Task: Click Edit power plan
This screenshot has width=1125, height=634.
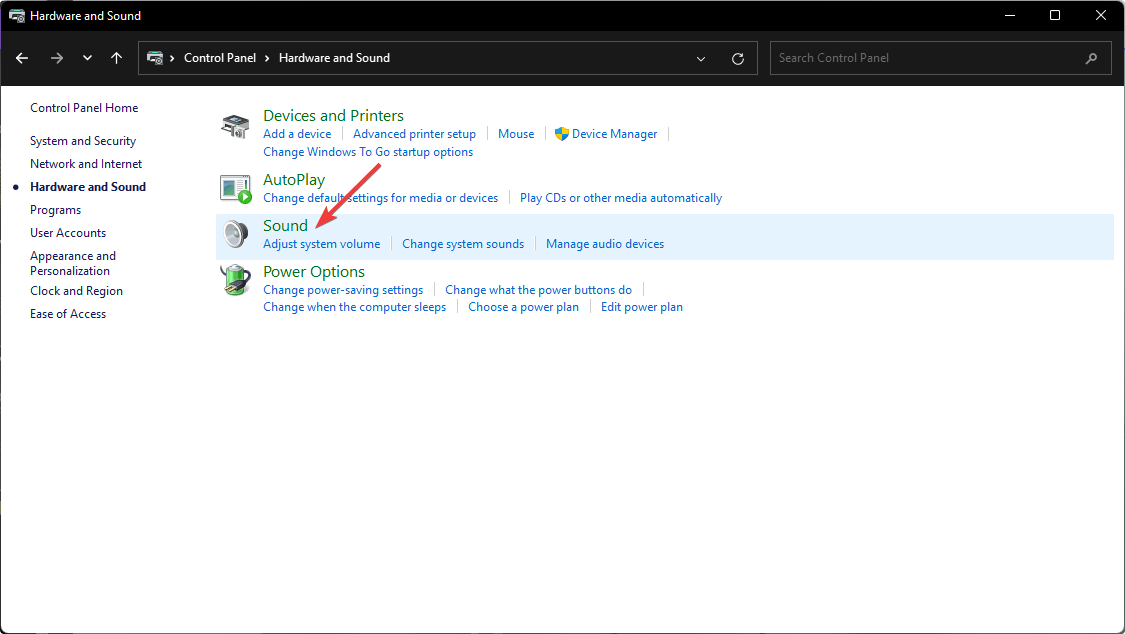Action: (x=641, y=307)
